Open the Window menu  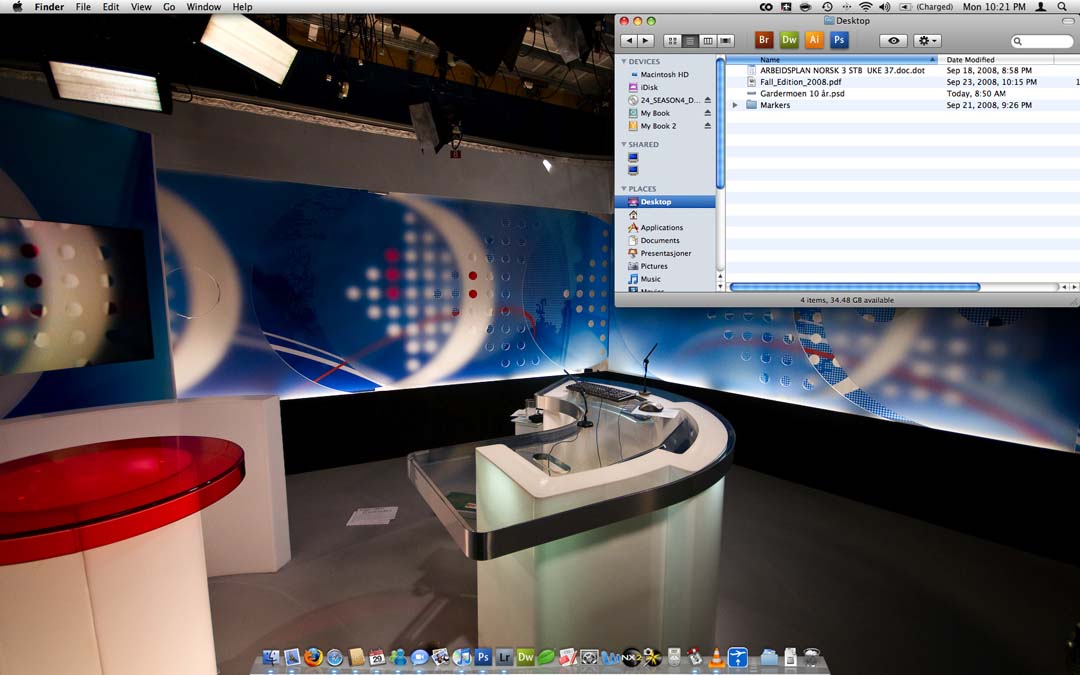204,7
